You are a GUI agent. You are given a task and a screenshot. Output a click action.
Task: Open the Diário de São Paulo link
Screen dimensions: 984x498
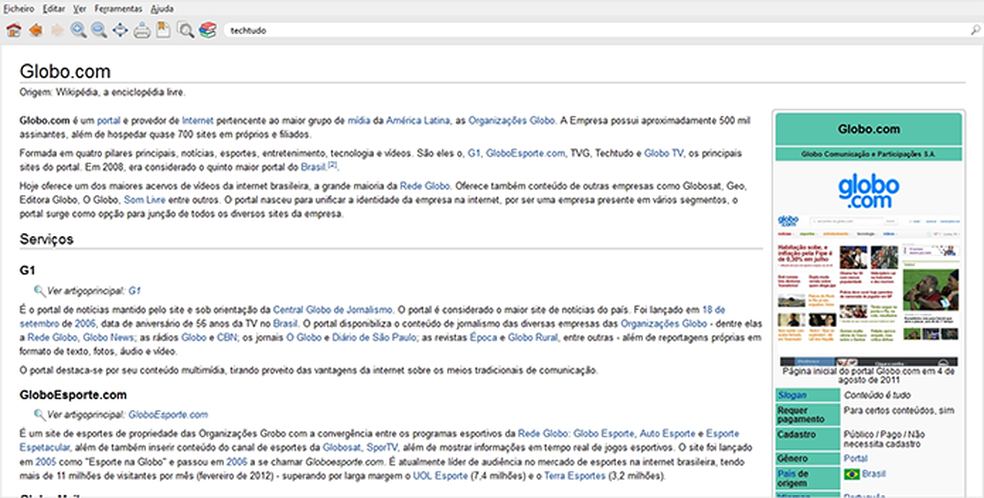tap(374, 337)
